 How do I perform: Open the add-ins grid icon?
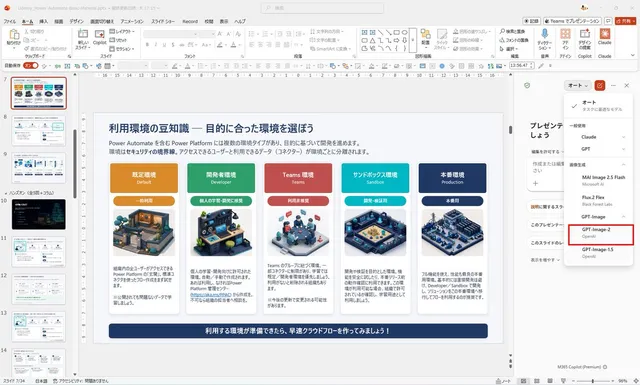(565, 39)
